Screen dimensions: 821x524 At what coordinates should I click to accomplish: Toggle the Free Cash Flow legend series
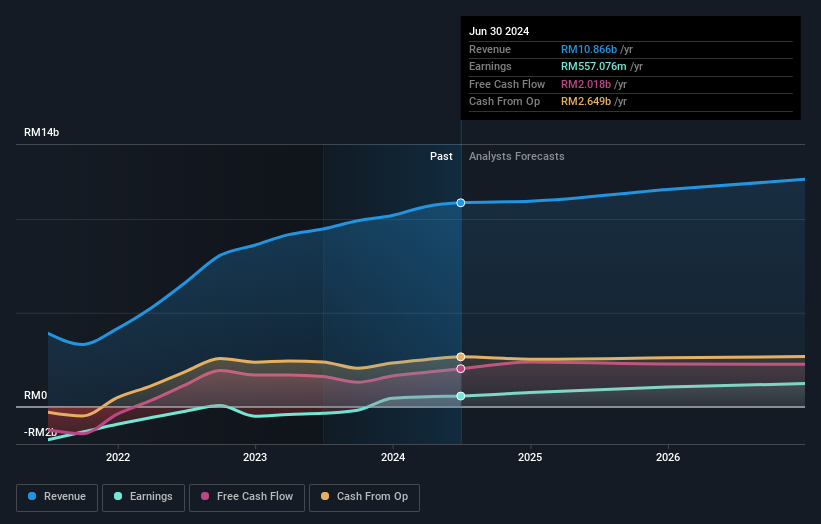(x=247, y=497)
